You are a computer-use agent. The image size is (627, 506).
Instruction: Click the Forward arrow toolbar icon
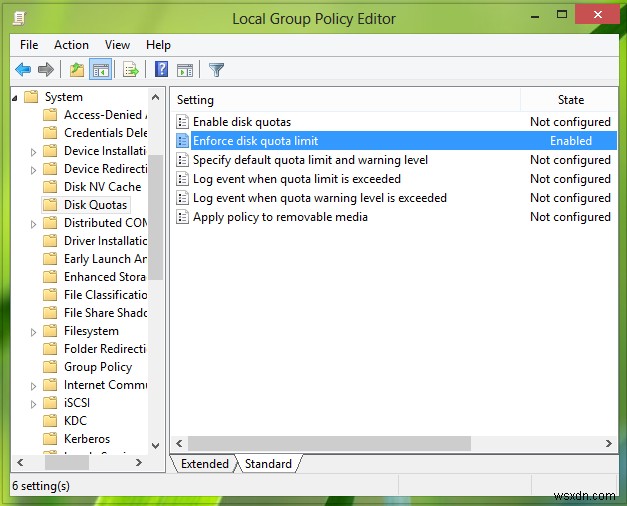[46, 70]
